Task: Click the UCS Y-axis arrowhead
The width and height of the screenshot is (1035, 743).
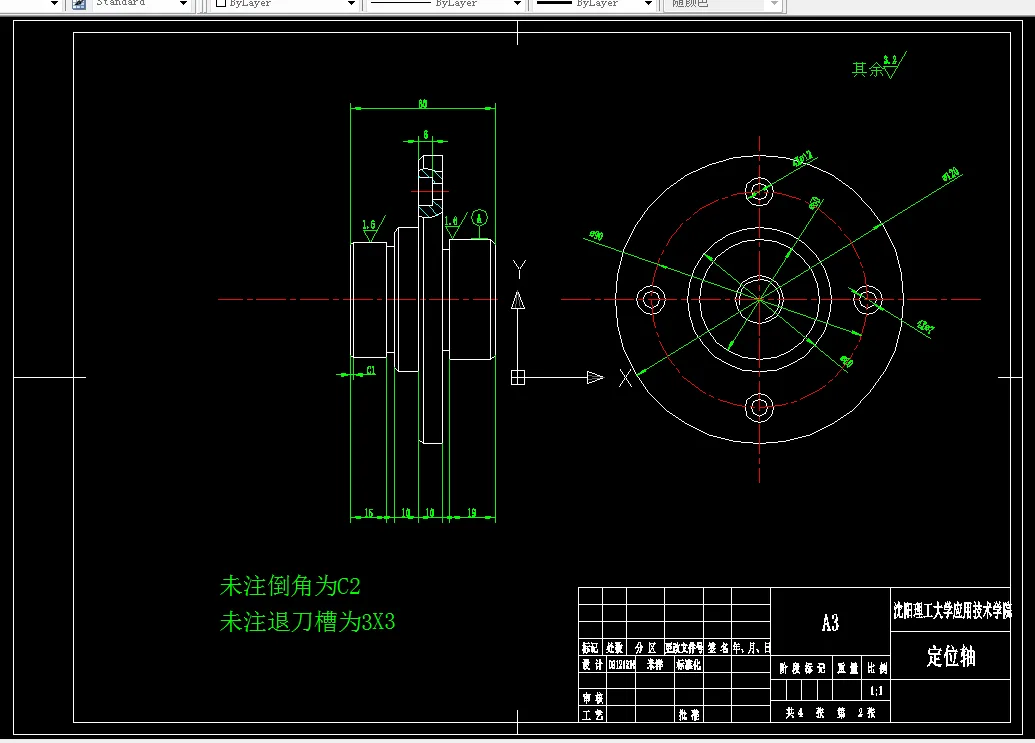Action: [x=518, y=301]
